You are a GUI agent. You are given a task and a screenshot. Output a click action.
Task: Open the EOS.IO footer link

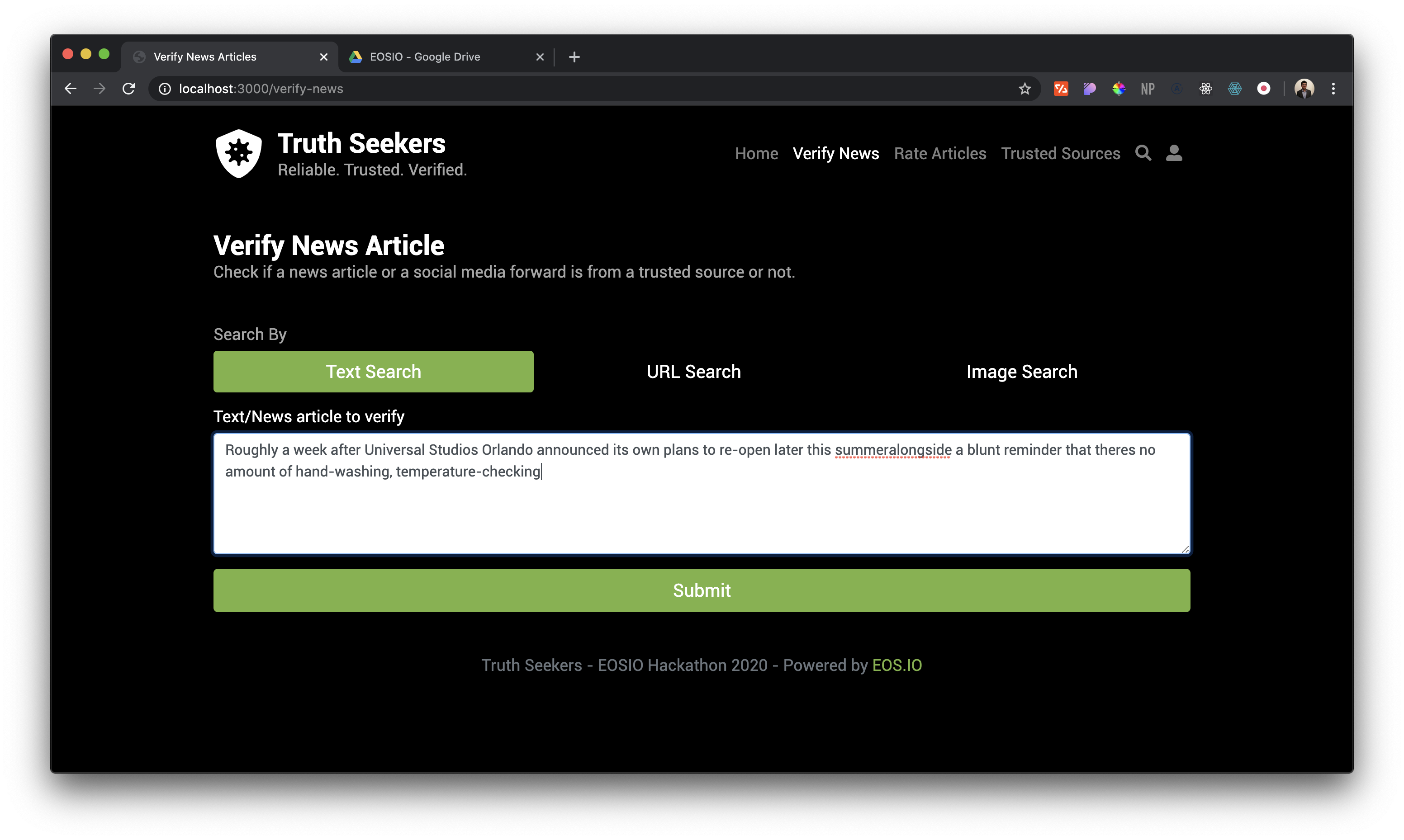click(897, 665)
